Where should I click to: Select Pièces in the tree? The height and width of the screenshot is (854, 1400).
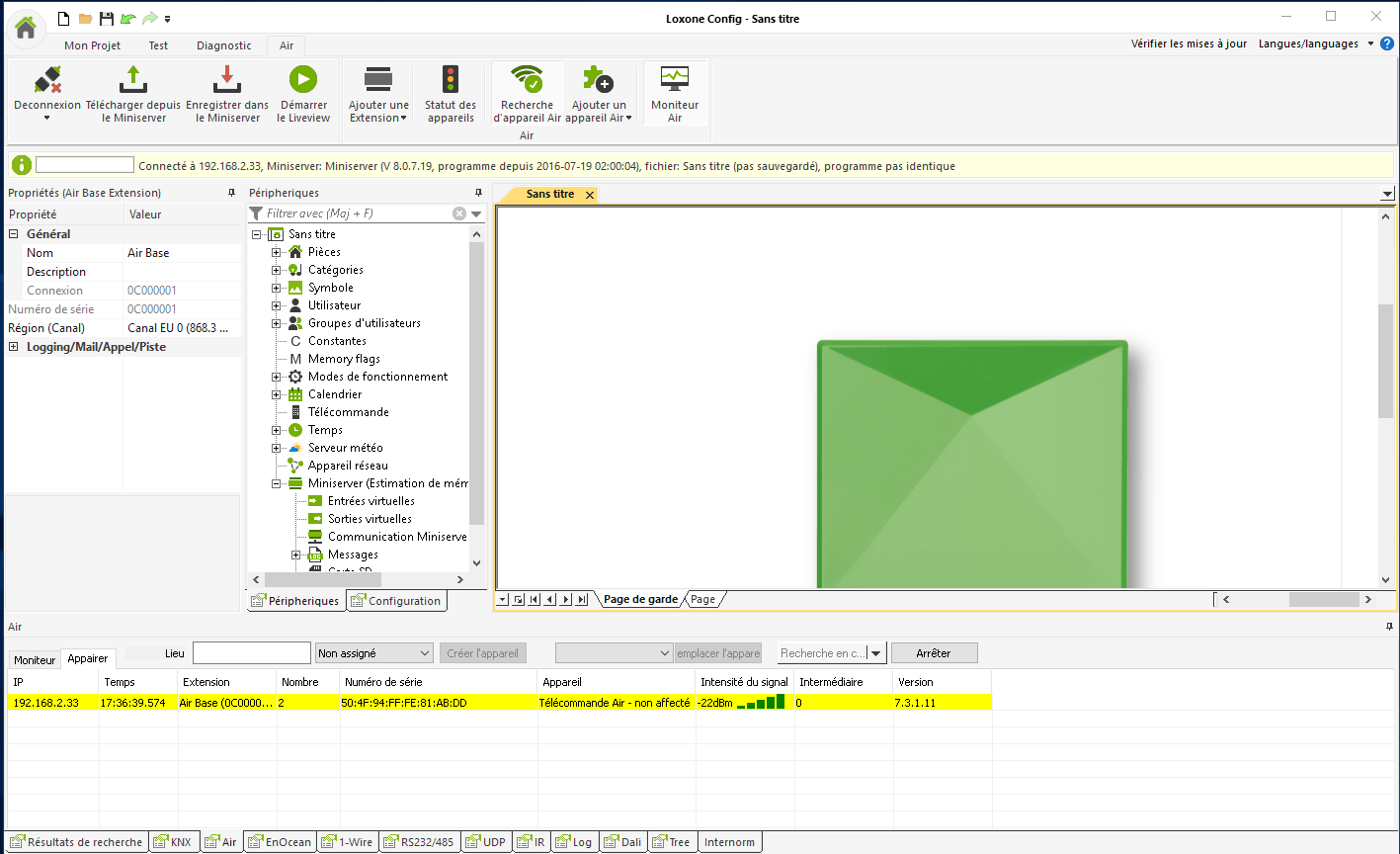pyautogui.click(x=324, y=252)
